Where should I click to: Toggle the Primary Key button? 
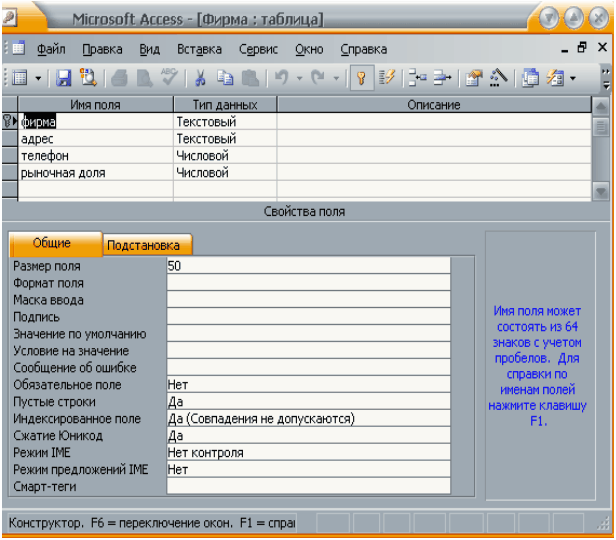(362, 77)
